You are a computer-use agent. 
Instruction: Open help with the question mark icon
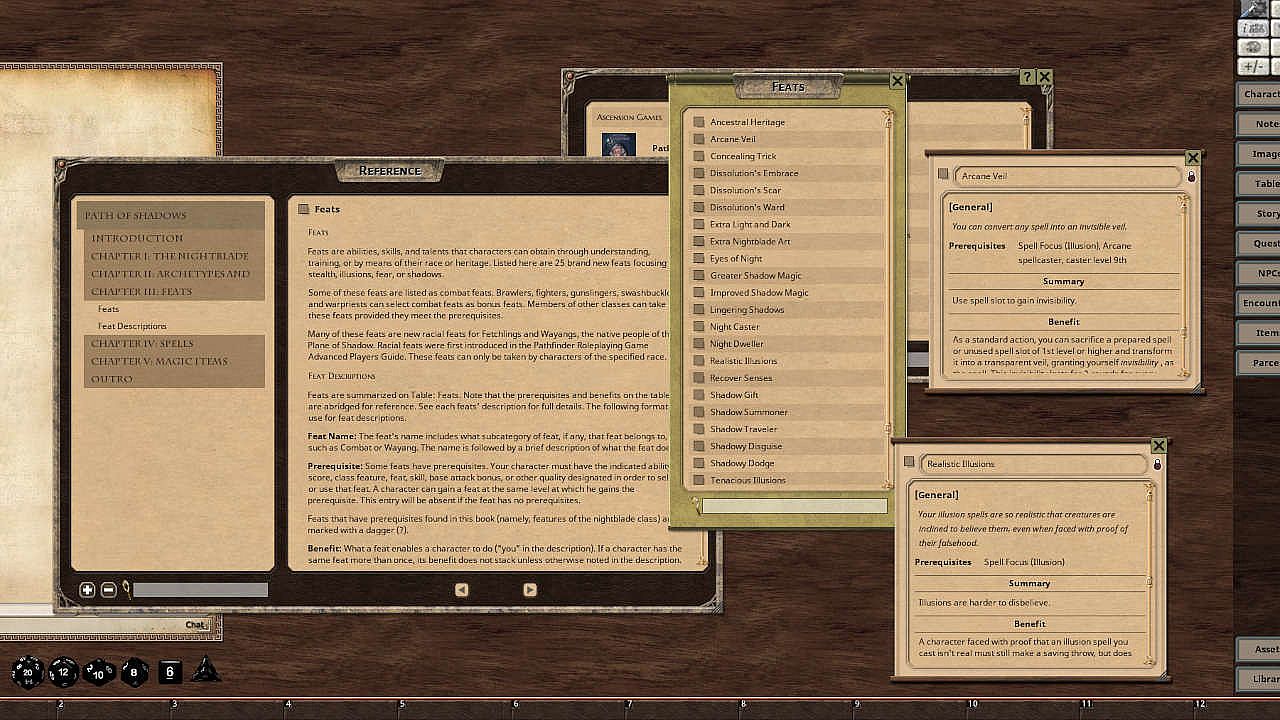tap(1026, 77)
